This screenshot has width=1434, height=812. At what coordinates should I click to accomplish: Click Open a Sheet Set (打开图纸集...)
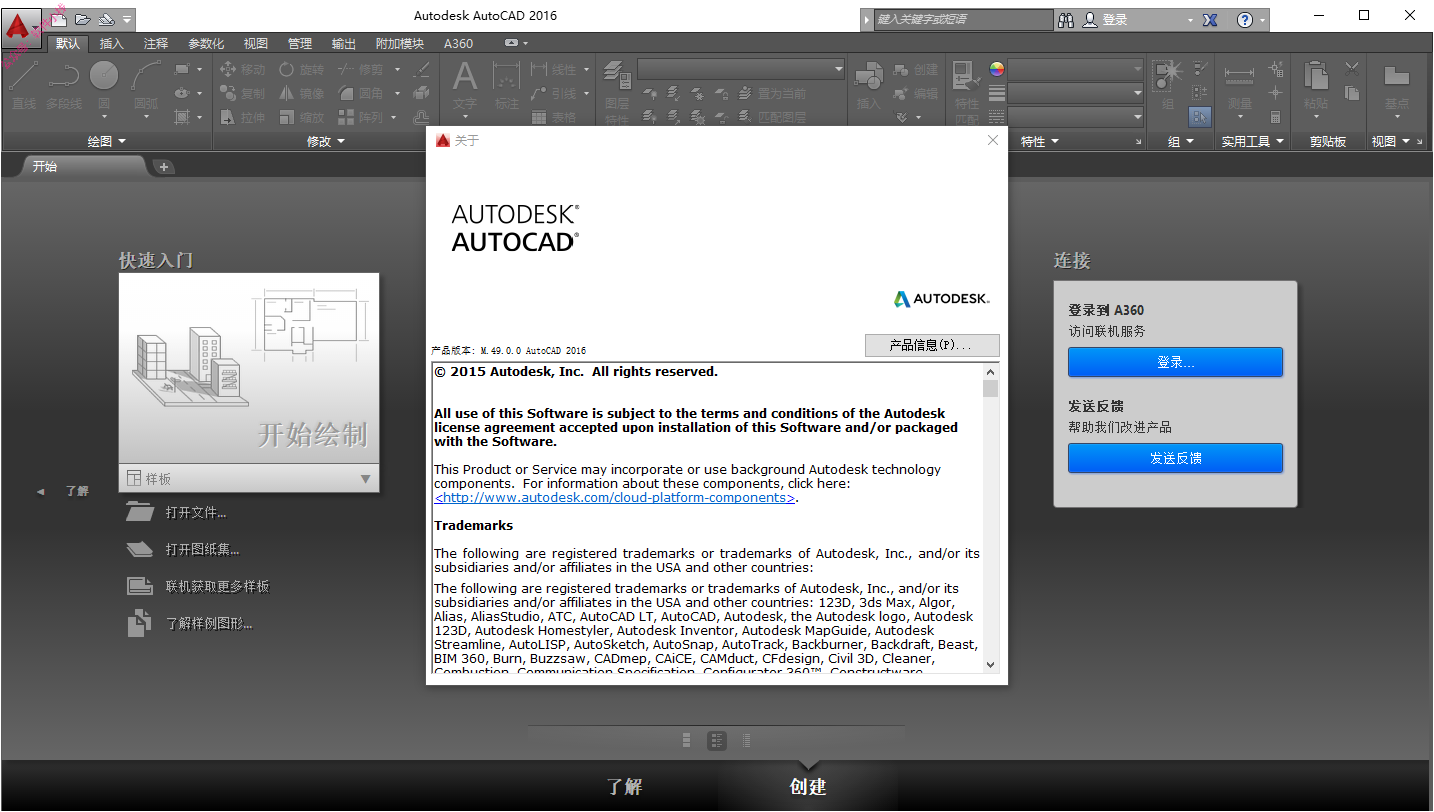tap(183, 550)
